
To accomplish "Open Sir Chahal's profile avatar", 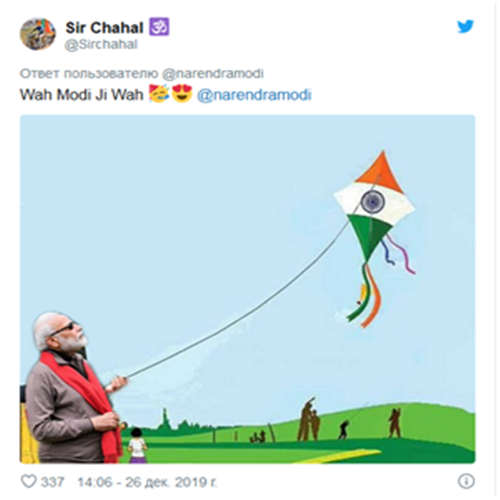I will (38, 34).
